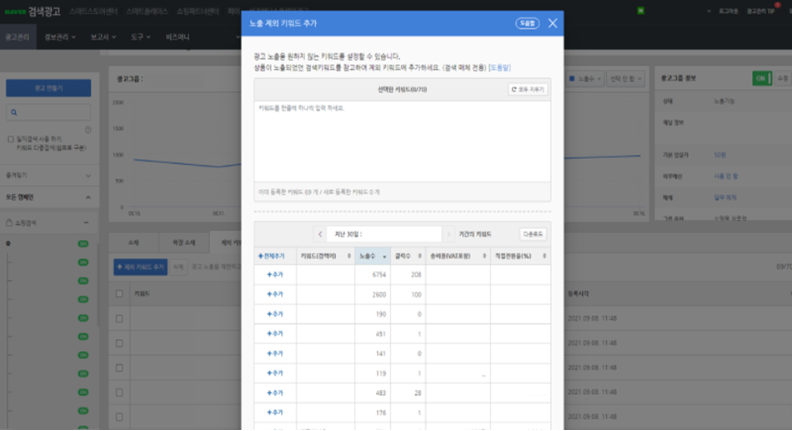Click the 수정 button in ad group info
Screen dimensions: 792x431
[782, 78]
